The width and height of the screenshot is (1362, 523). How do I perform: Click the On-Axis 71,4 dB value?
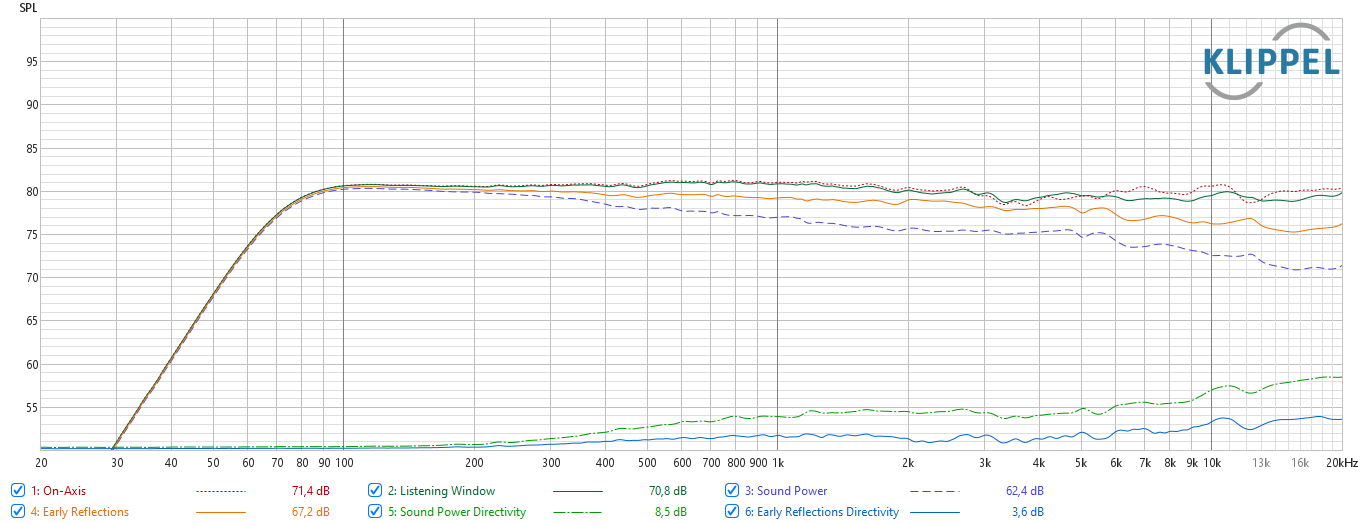pos(309,491)
